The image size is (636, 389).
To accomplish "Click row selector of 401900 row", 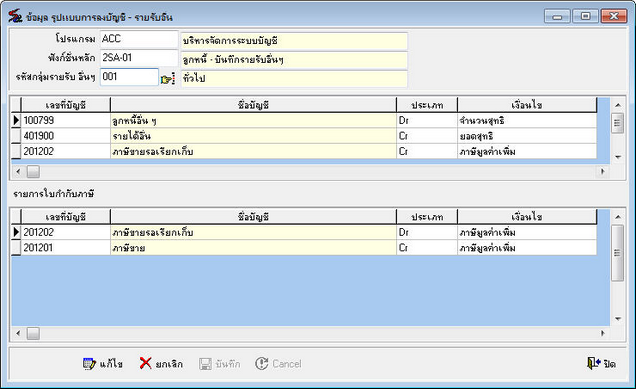I will pos(16,136).
